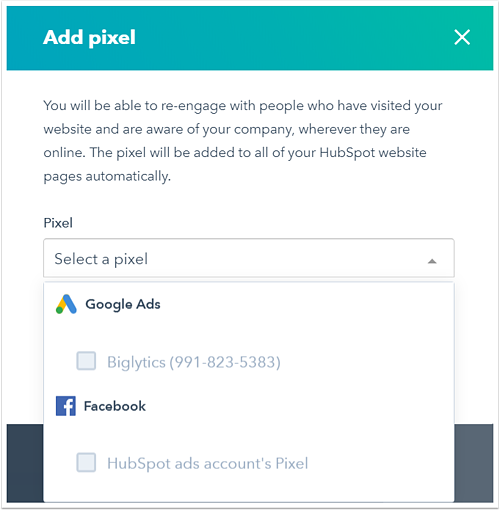Check the HubSpot ads account's Pixel checkbox
Image resolution: width=500 pixels, height=510 pixels.
point(86,462)
